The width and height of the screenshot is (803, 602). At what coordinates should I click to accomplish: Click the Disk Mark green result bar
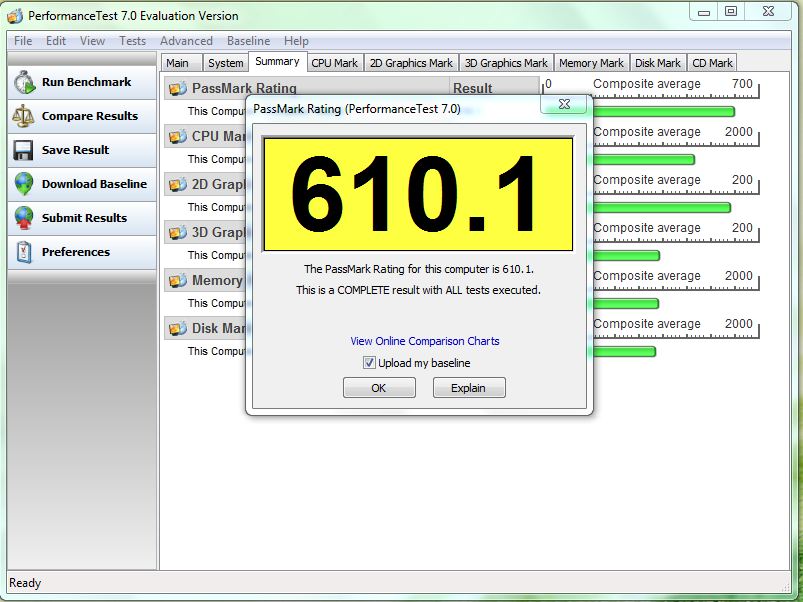(x=624, y=352)
